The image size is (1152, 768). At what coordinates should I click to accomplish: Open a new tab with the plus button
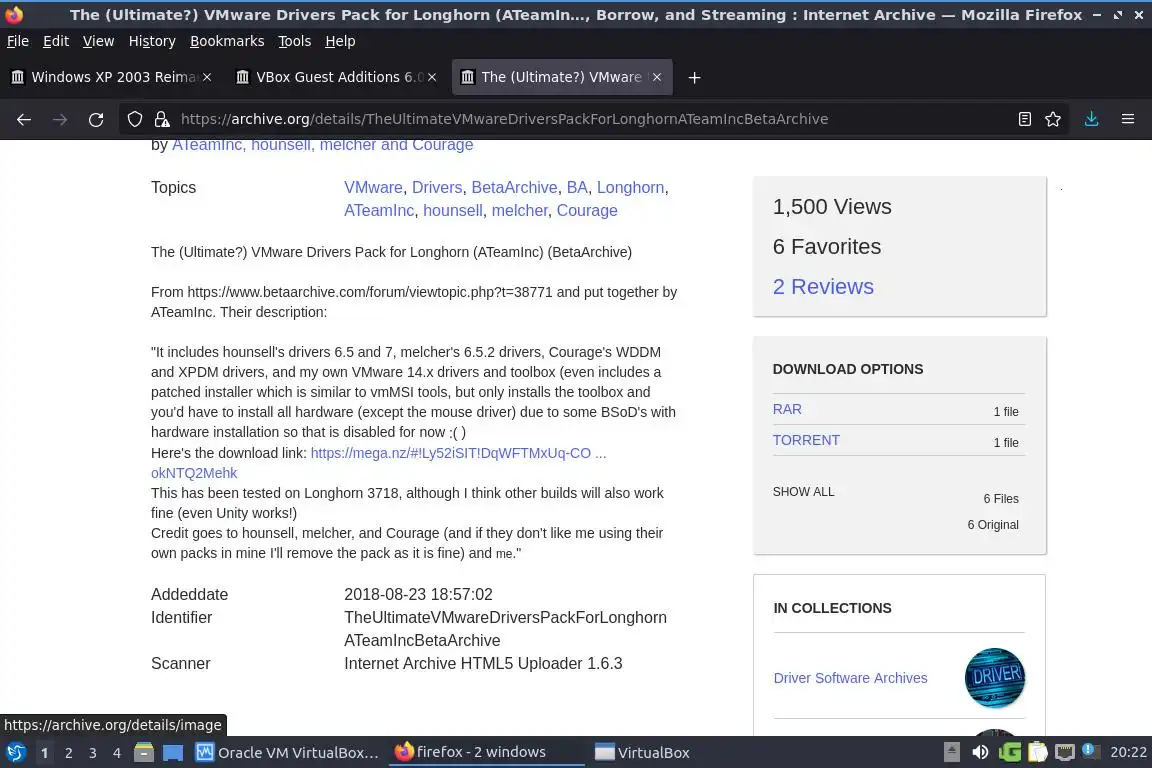pos(694,77)
